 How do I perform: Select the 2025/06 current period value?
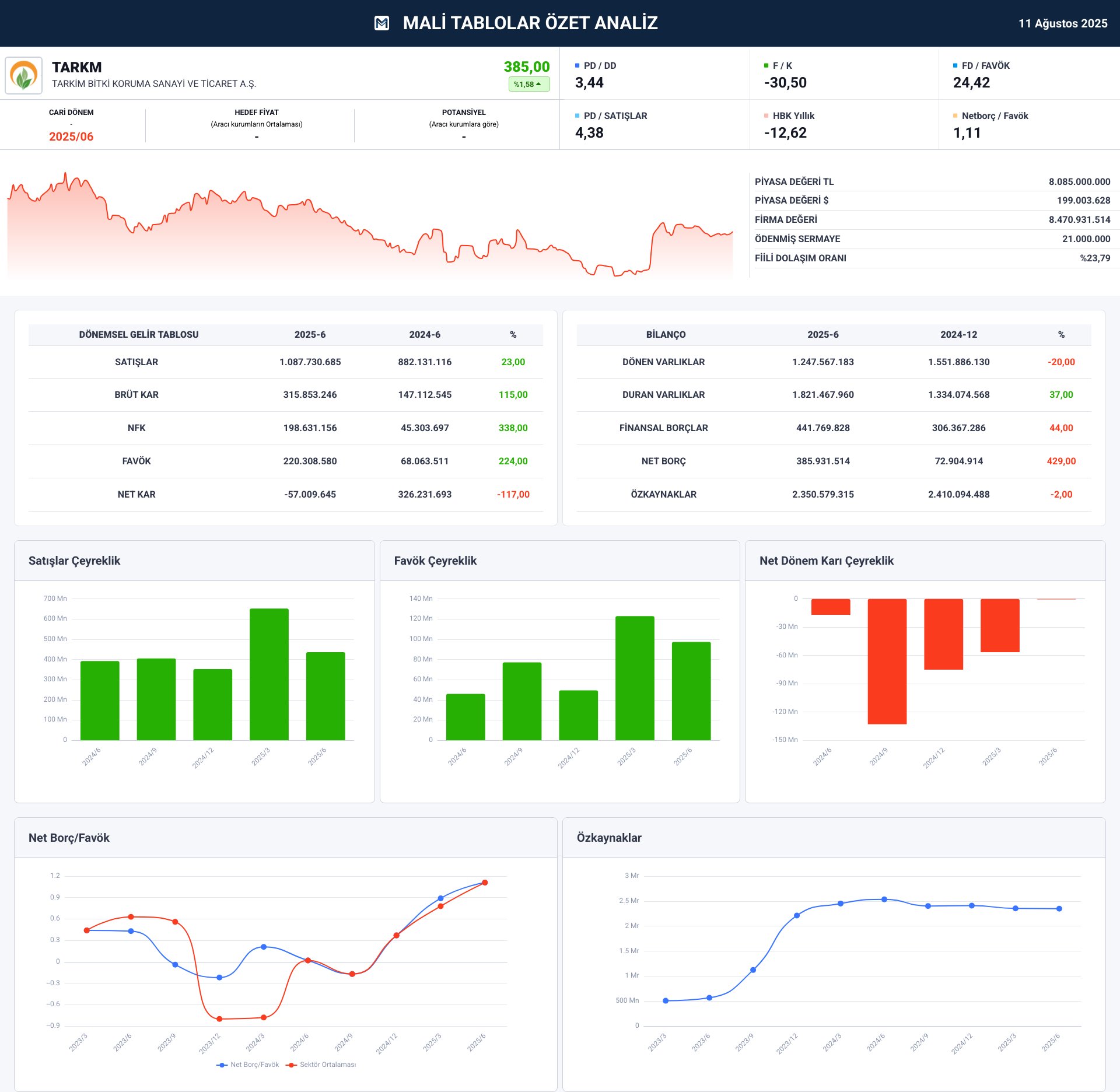point(71,136)
